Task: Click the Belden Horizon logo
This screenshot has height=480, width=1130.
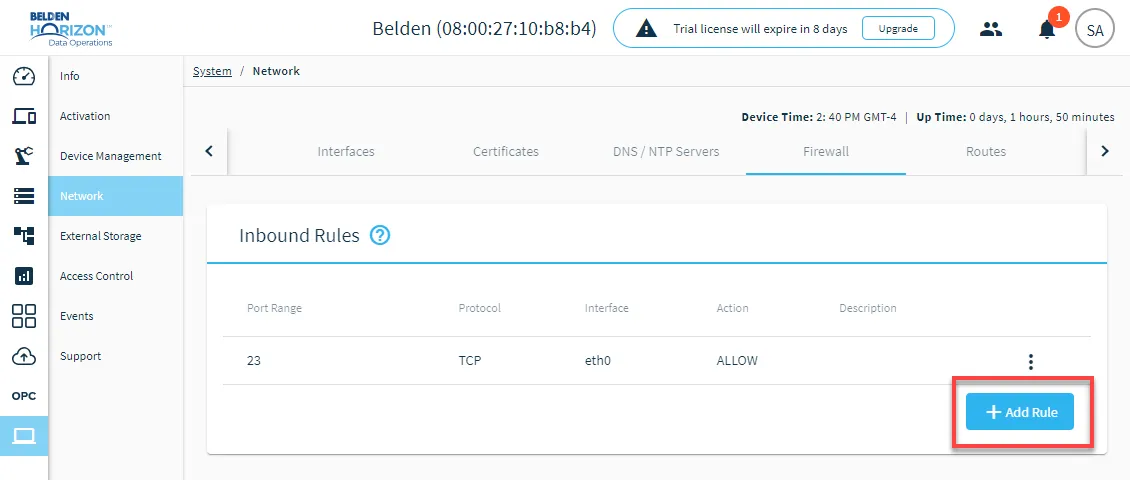Action: pyautogui.click(x=71, y=29)
